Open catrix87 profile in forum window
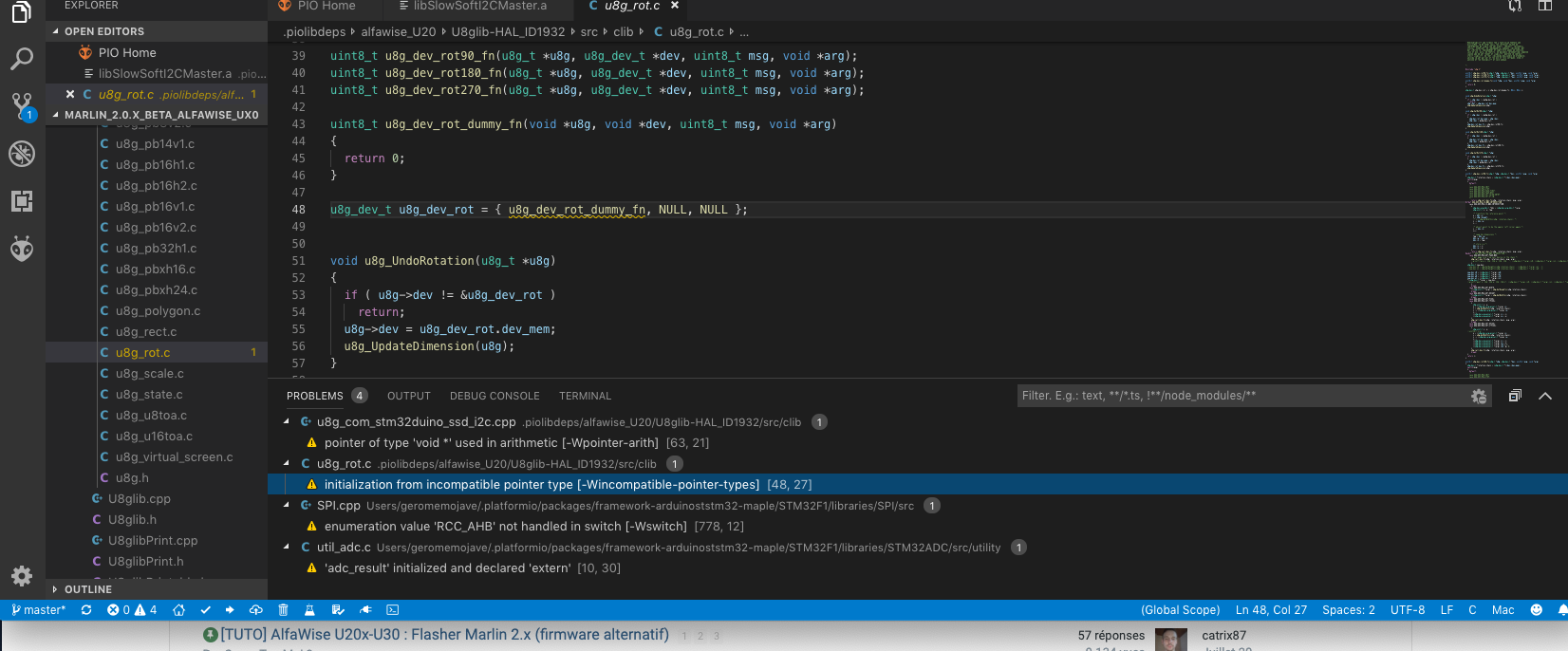 pos(1223,636)
